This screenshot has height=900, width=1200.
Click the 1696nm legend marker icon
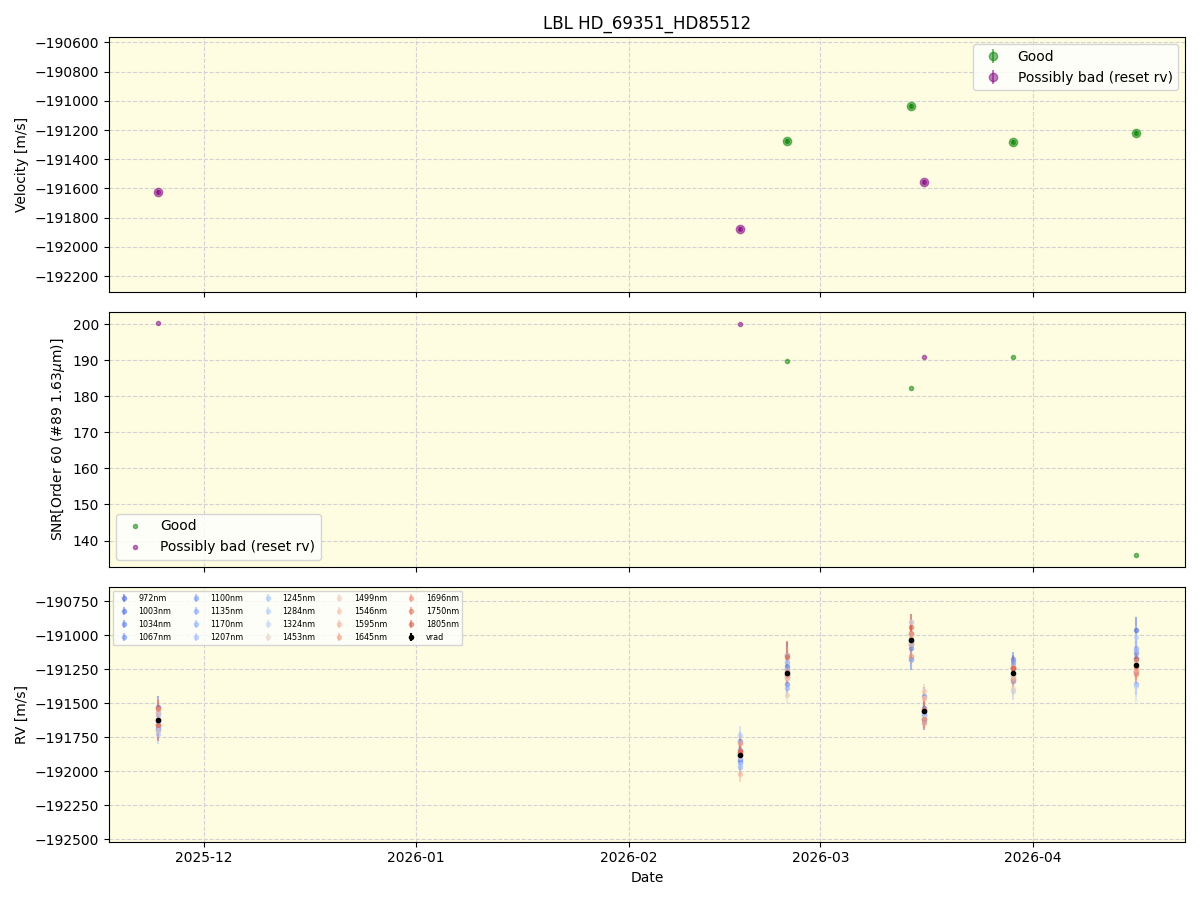coord(411,598)
